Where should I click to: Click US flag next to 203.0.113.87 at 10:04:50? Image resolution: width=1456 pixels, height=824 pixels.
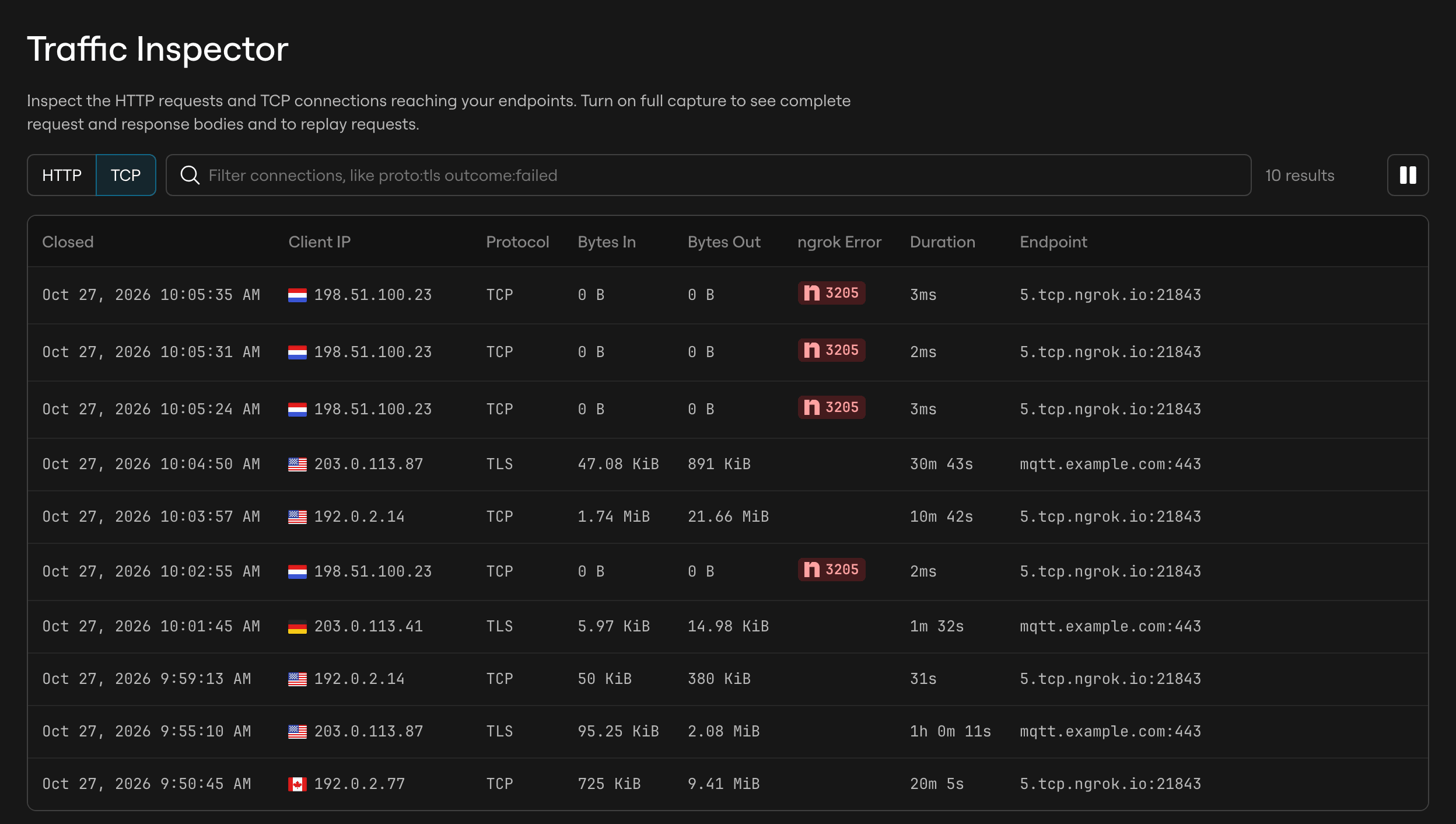297,465
